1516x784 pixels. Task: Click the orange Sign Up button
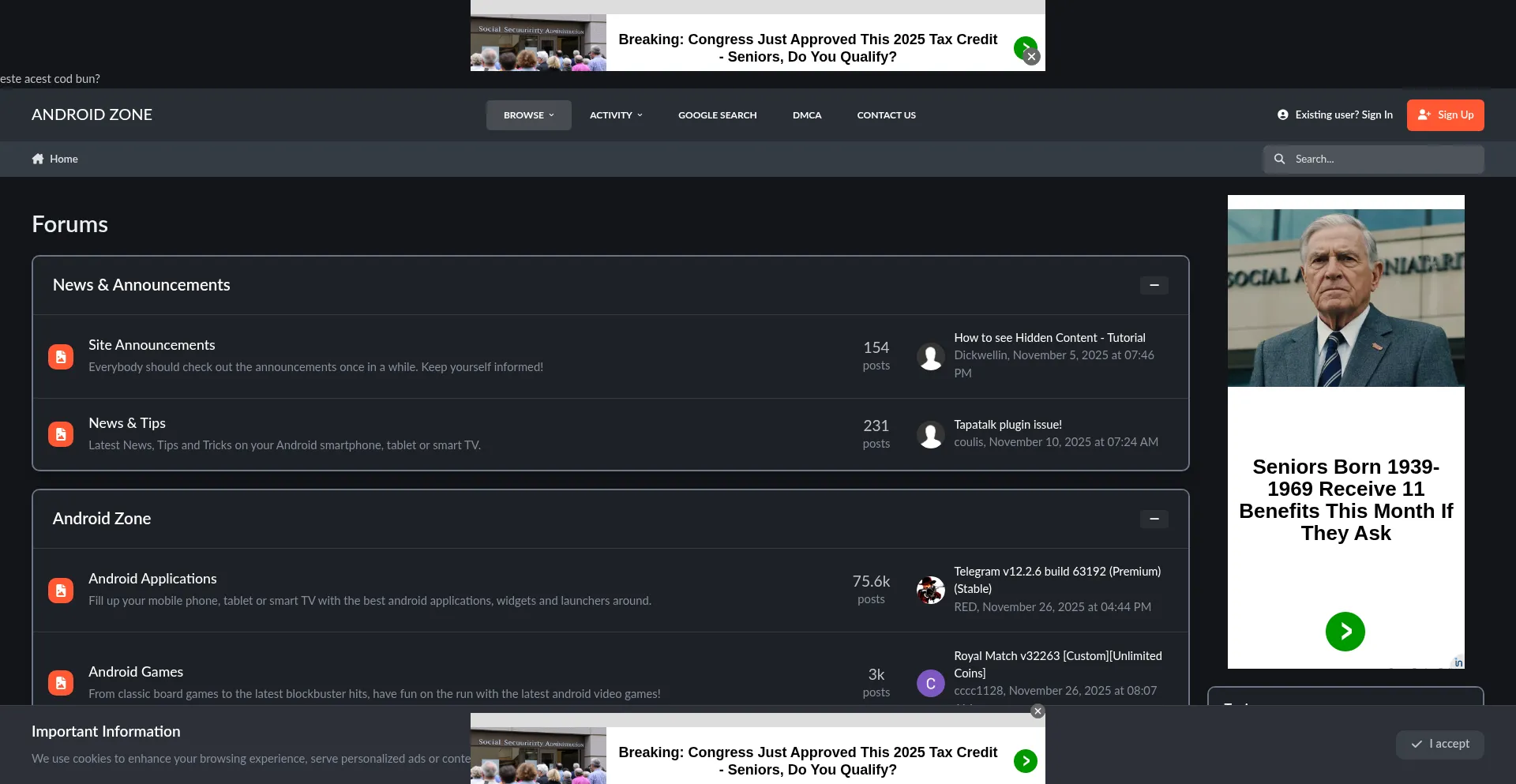click(1445, 115)
